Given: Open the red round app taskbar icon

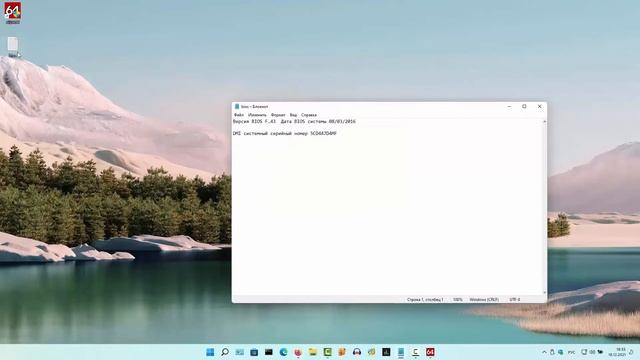Looking at the screenshot, I should (298, 352).
